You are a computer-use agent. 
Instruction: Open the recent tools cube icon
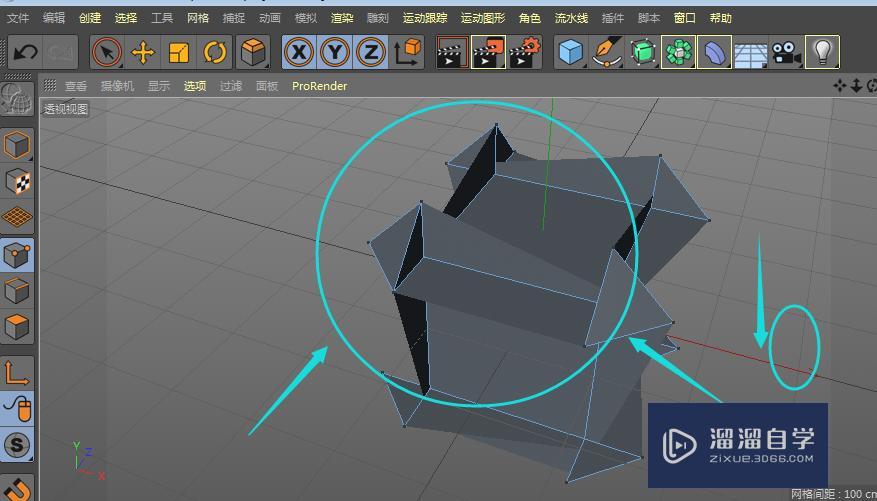coord(253,53)
